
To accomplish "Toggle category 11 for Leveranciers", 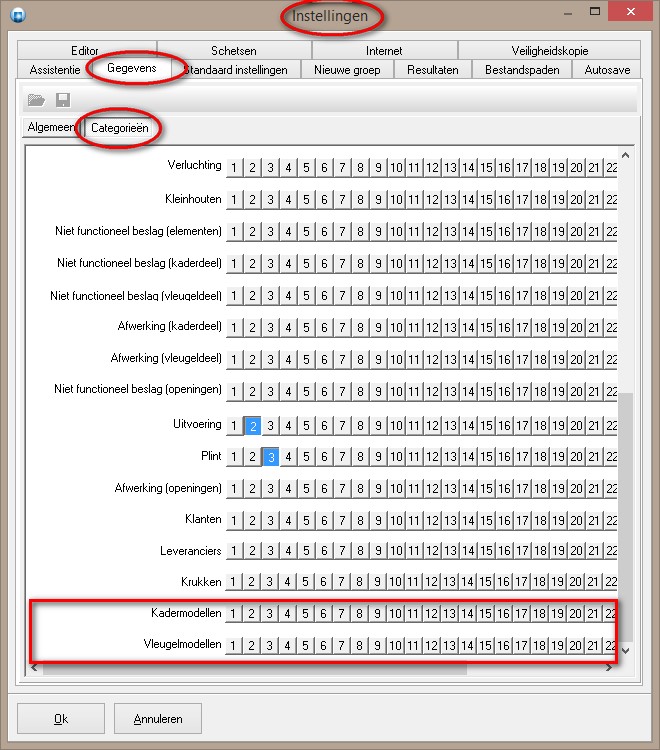I will [x=414, y=551].
